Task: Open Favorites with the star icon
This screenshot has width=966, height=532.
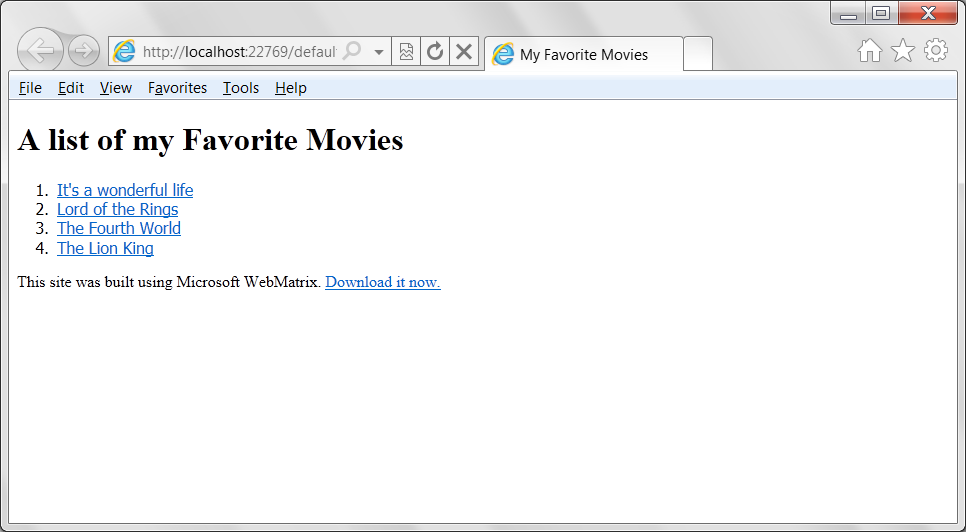Action: point(903,50)
